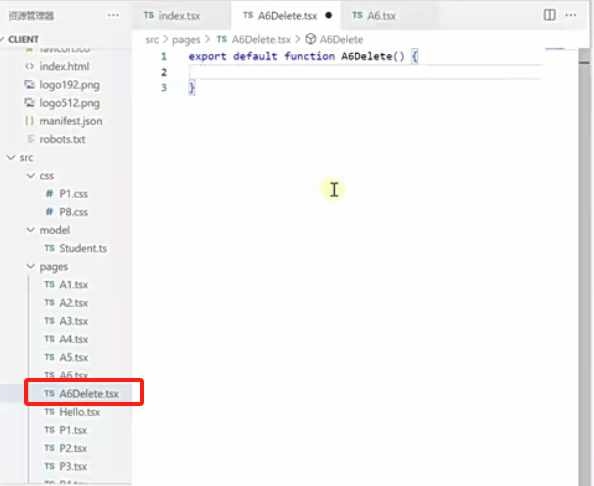This screenshot has width=594, height=486.
Task: Click the robots.txt text file icon
Action: [x=31, y=139]
